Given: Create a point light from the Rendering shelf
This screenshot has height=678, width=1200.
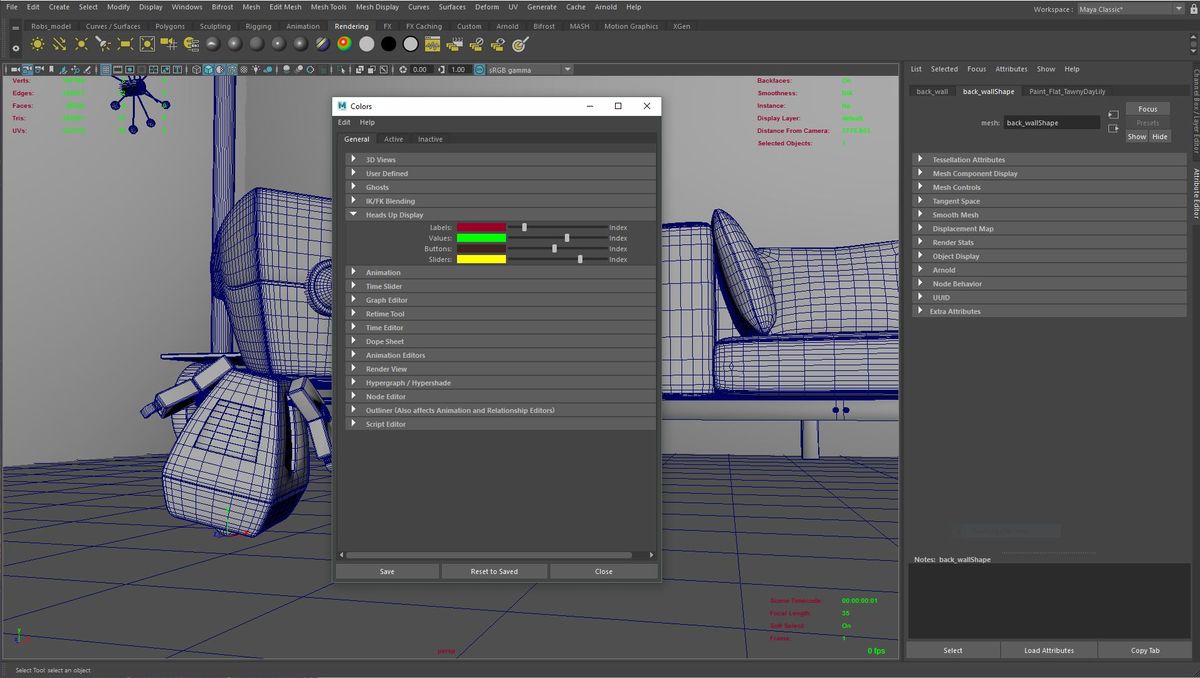Looking at the screenshot, I should 80,43.
